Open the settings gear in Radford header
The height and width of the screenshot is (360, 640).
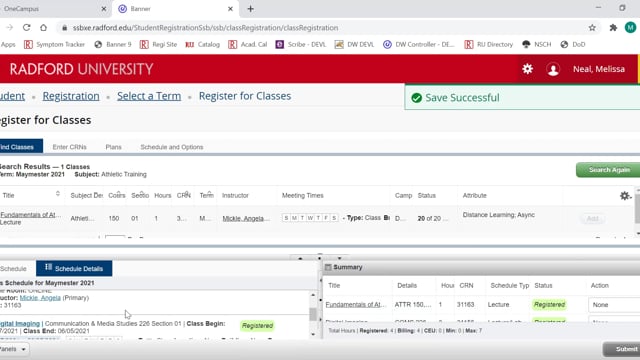(x=527, y=69)
